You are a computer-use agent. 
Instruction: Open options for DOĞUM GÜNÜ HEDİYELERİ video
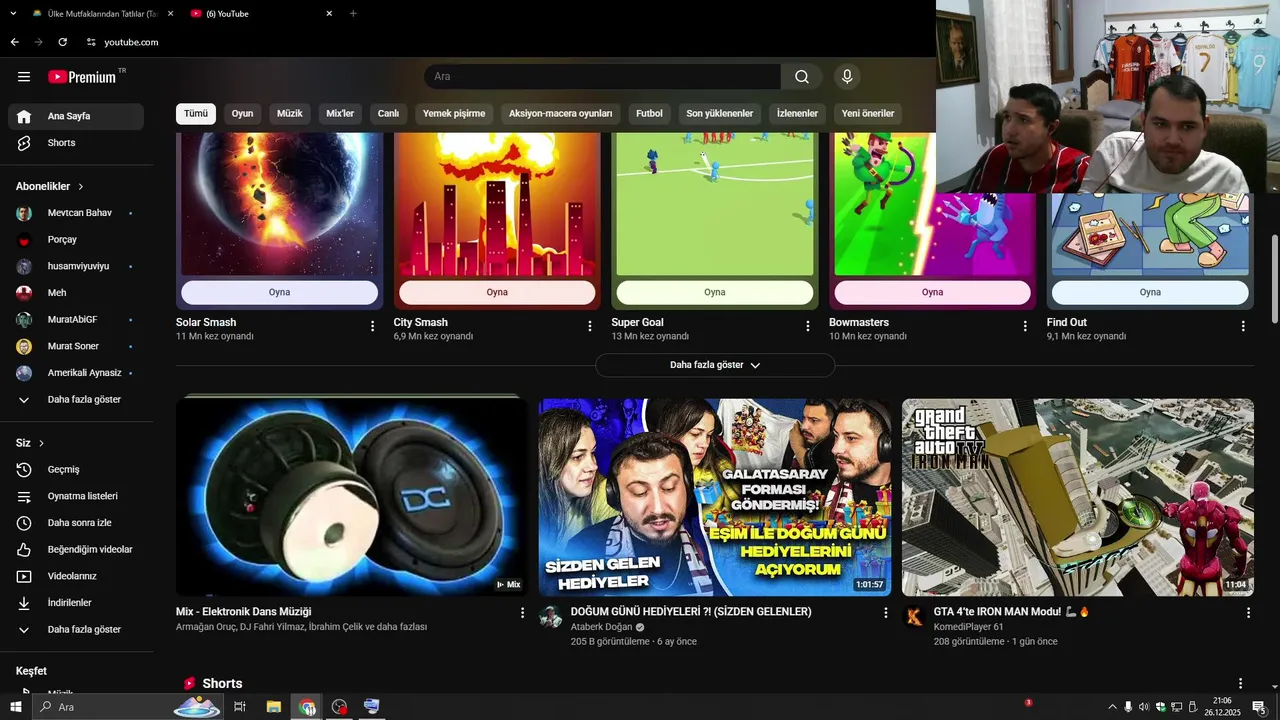coord(885,613)
